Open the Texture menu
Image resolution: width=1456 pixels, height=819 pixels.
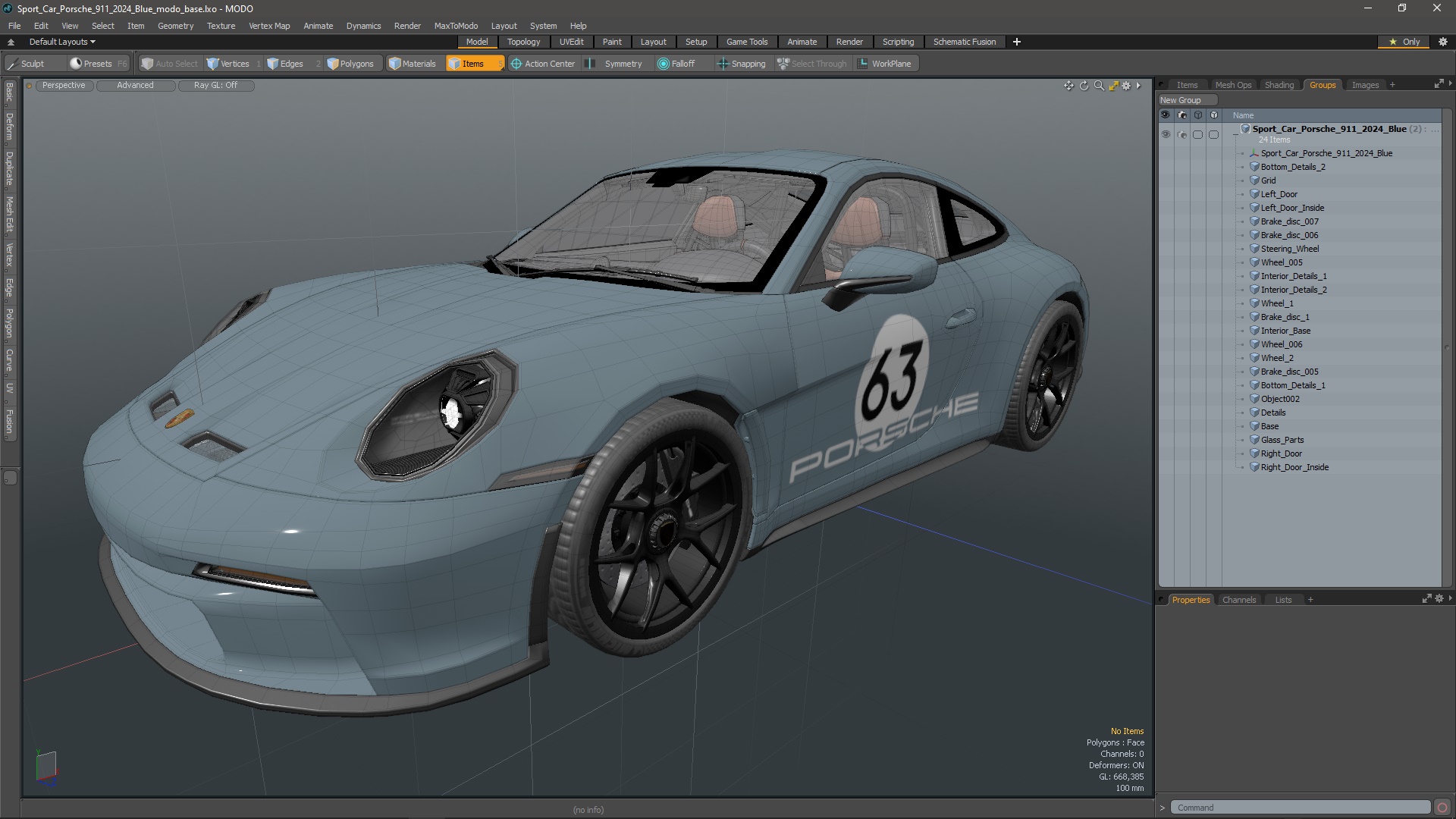click(x=221, y=26)
